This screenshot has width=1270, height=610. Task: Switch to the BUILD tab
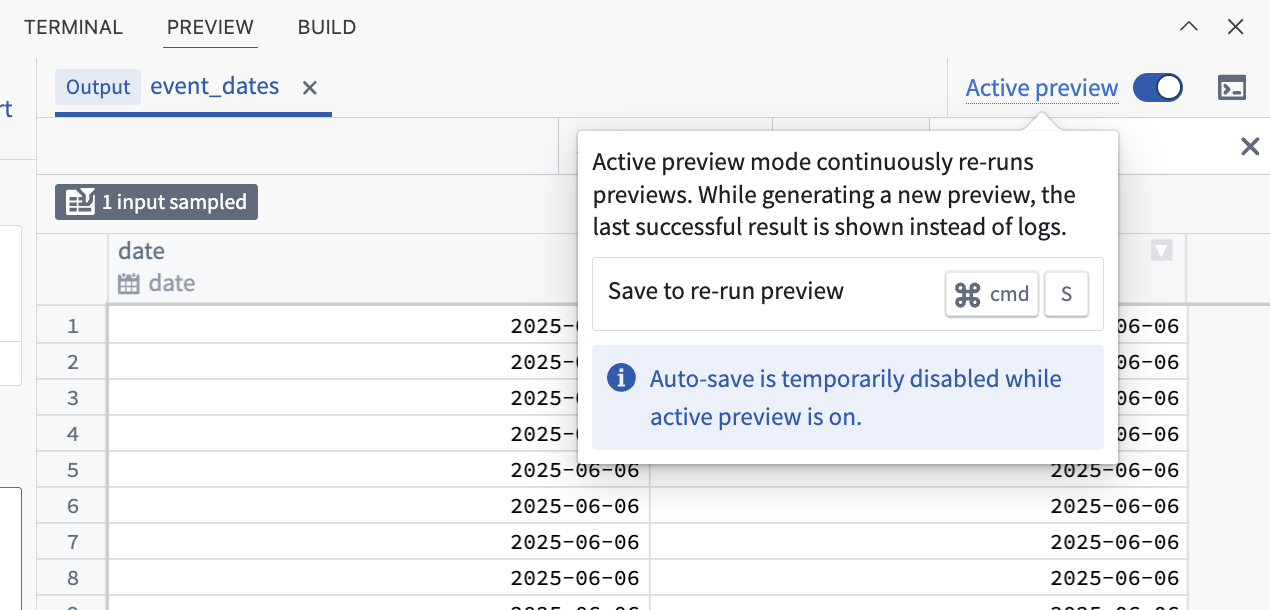coord(326,27)
